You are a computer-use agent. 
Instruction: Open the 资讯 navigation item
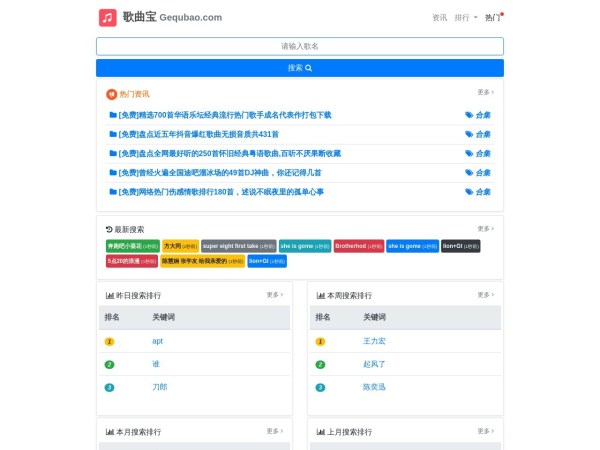439,17
